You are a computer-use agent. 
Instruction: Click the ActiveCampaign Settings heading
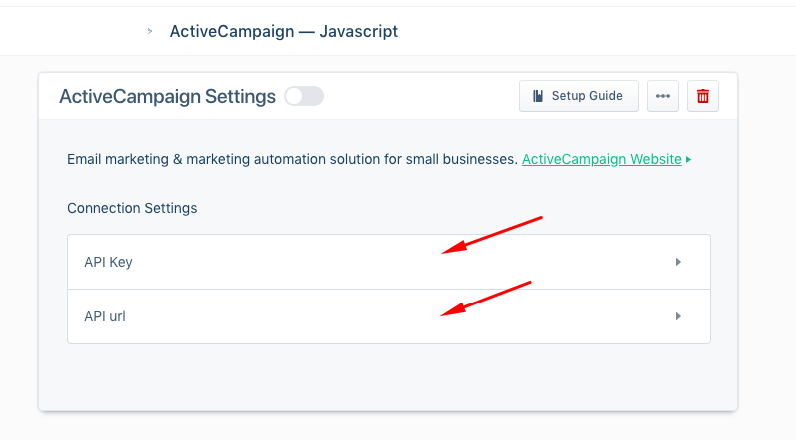point(167,96)
